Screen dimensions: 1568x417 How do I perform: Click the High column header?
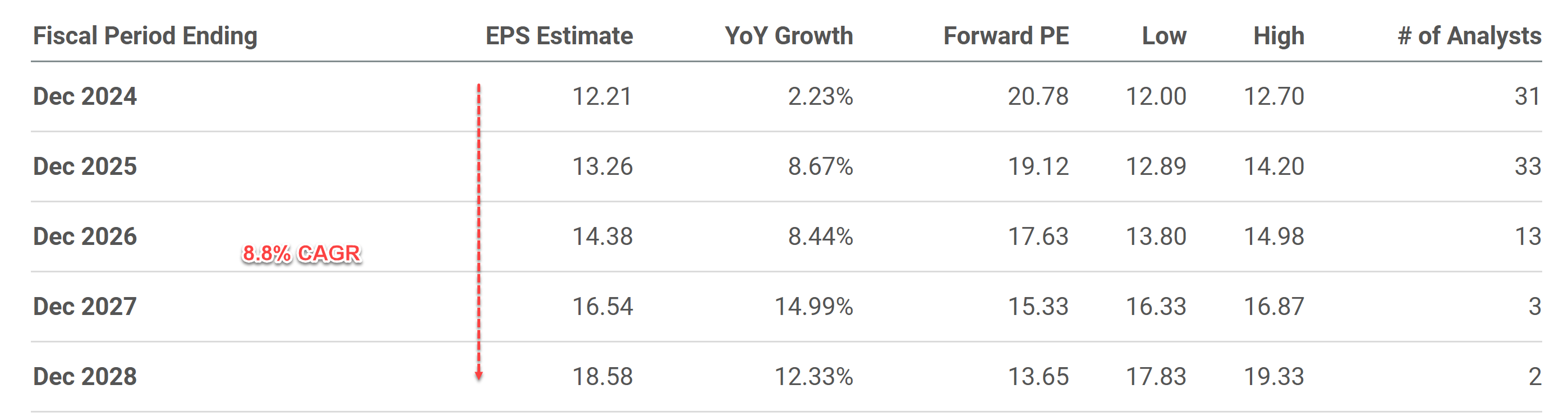pyautogui.click(x=1279, y=36)
